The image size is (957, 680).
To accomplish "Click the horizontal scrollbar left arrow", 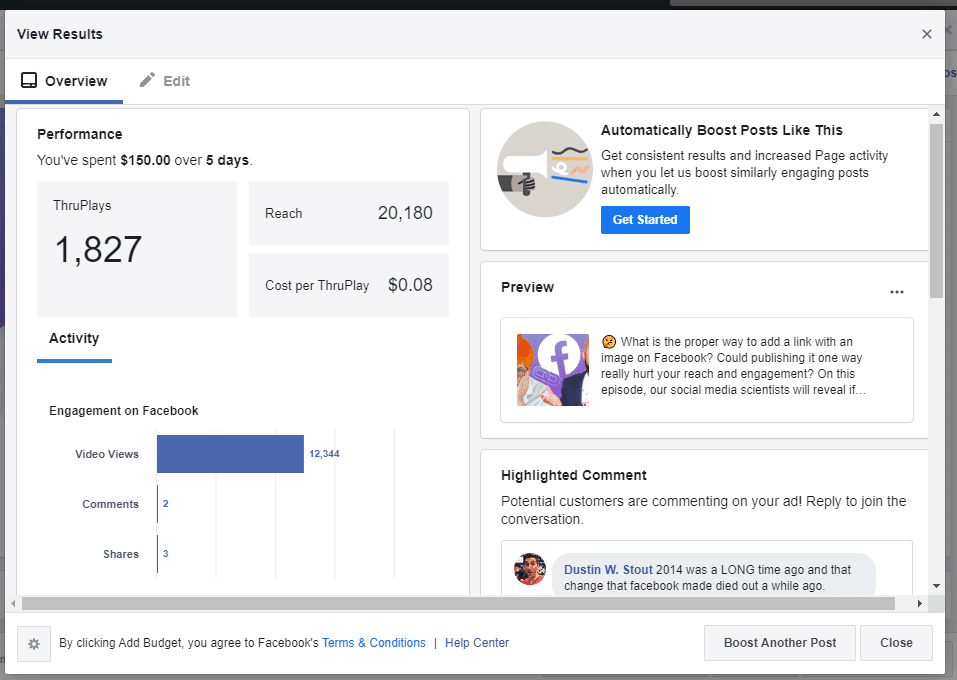I will point(13,604).
